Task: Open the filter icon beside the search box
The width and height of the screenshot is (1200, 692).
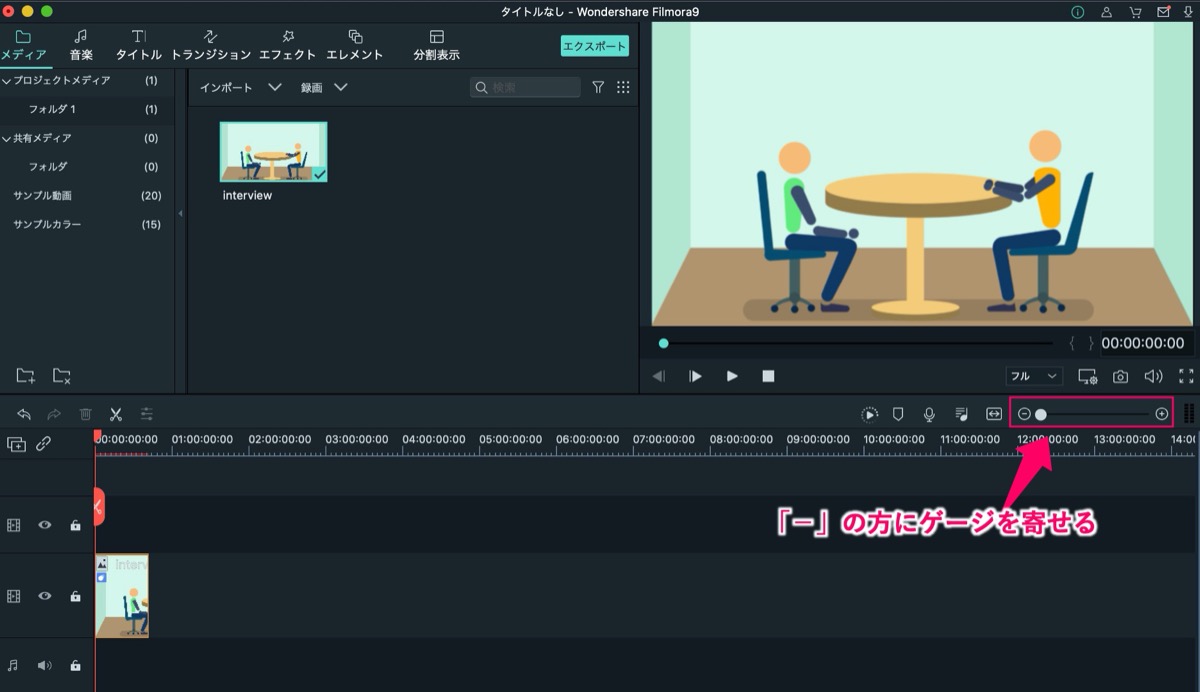Action: pos(598,88)
